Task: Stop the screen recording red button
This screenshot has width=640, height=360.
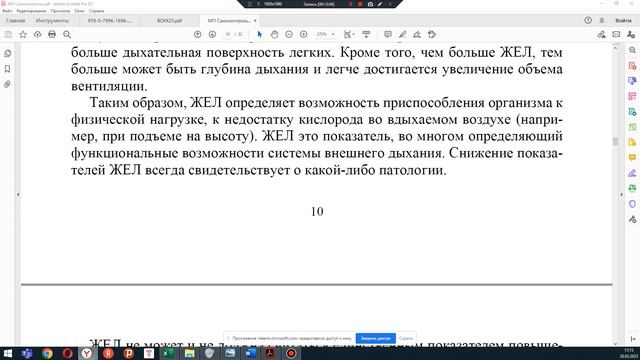Action: pos(360,4)
